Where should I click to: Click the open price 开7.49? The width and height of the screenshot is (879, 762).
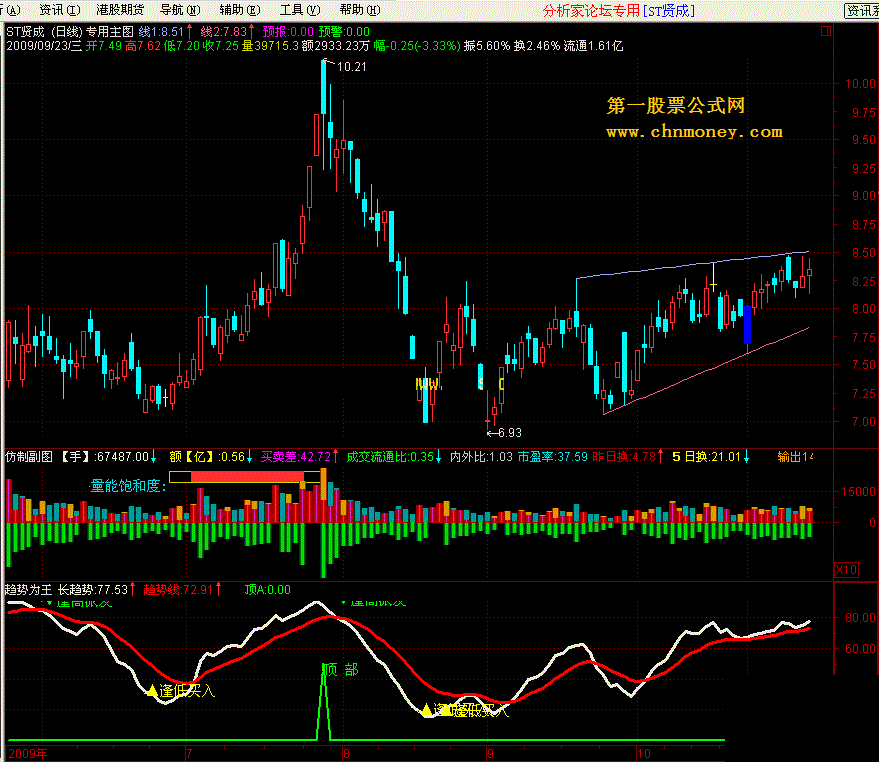[104, 46]
